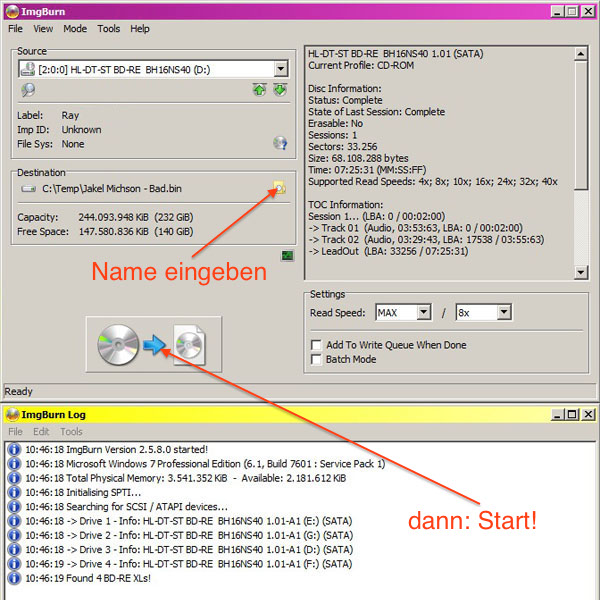
Task: Open the File menu in ImgBurn Log
Action: 15,432
